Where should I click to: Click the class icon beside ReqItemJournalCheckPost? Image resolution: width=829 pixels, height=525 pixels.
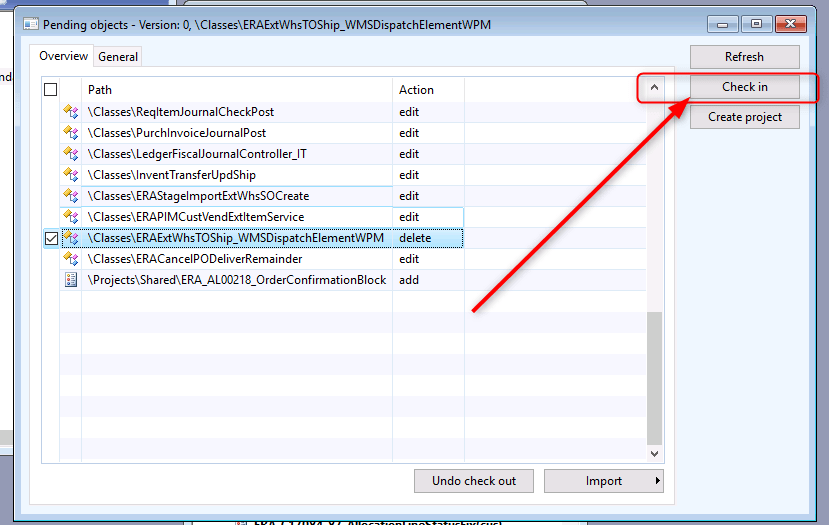pos(71,112)
